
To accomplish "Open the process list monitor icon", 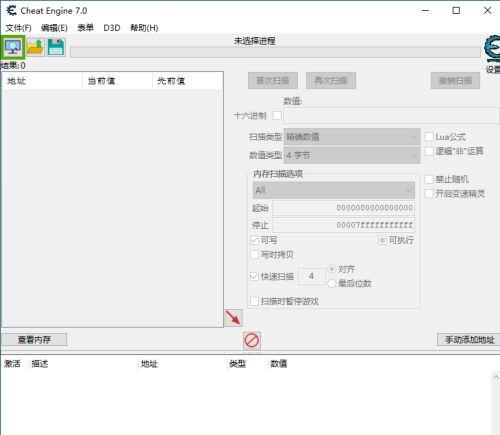I will (13, 47).
